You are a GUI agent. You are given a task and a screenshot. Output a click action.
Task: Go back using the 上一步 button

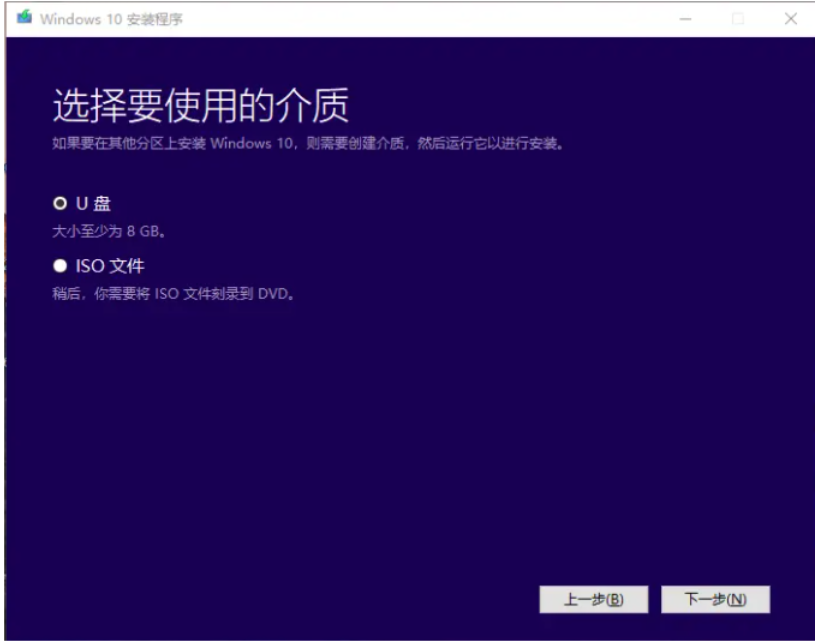(x=594, y=598)
